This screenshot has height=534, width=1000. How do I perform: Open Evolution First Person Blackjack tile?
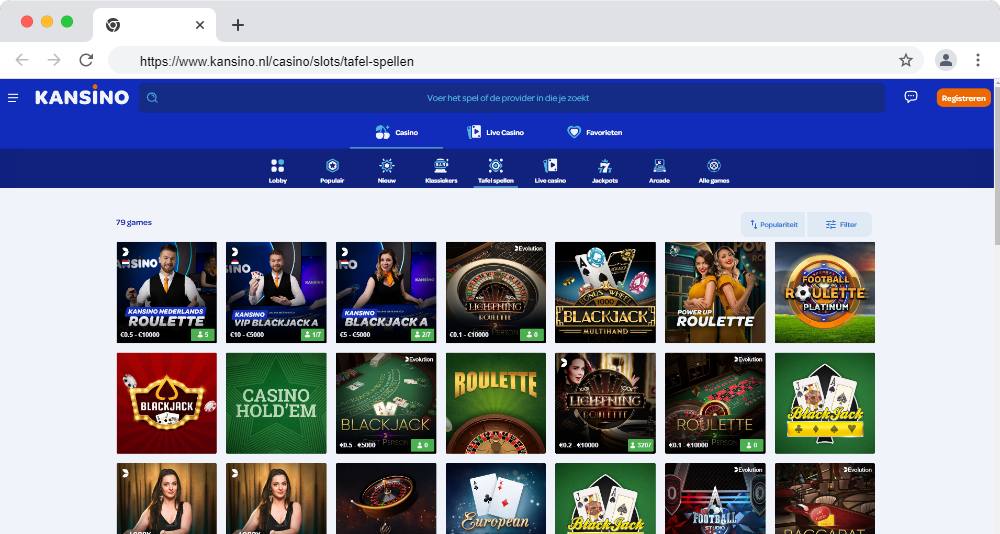(386, 403)
